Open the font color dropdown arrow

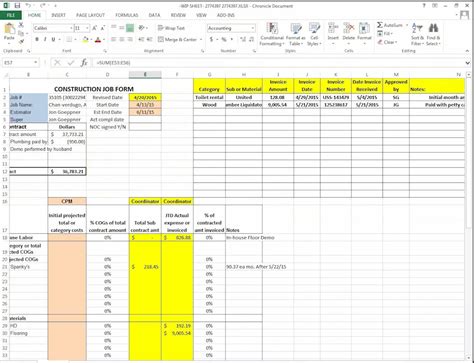pos(104,40)
